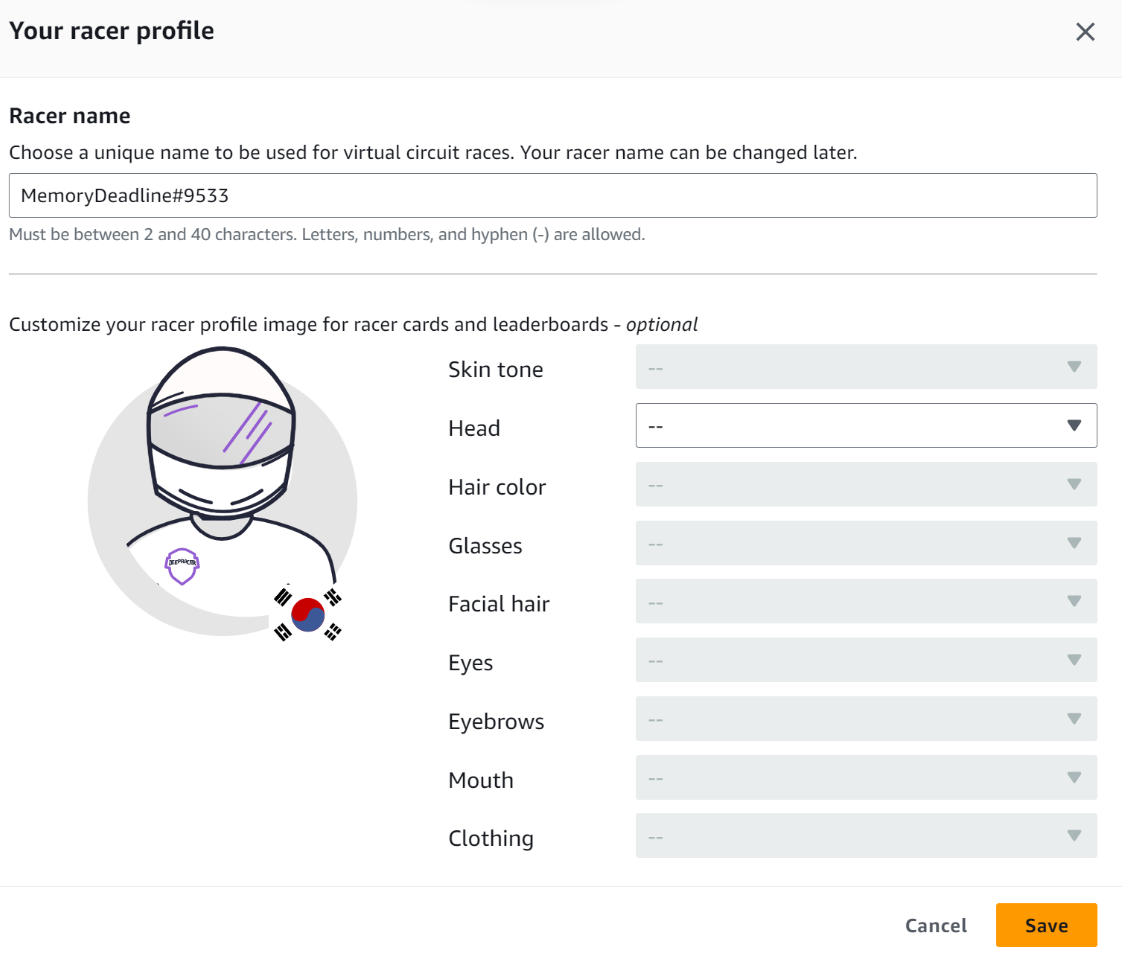Open the Glasses dropdown
Image resolution: width=1132 pixels, height=977 pixels.
pyautogui.click(x=866, y=543)
